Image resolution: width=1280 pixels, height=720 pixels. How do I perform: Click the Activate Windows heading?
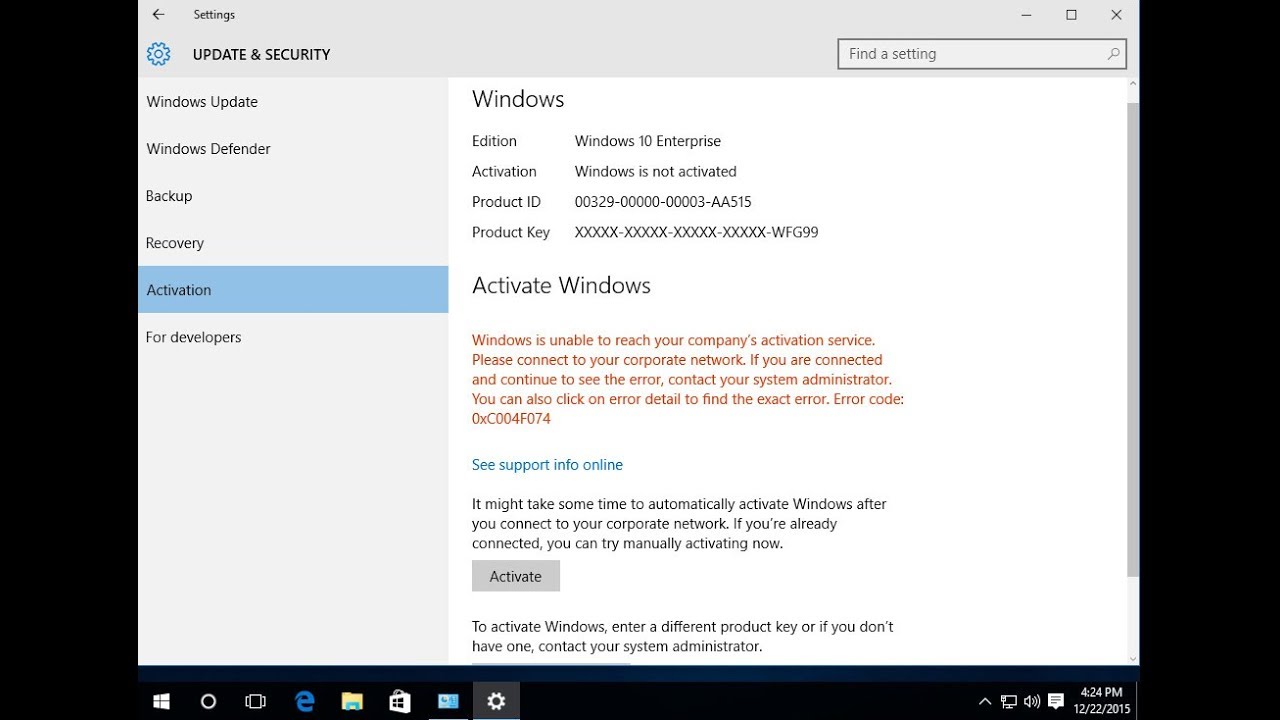(x=561, y=286)
